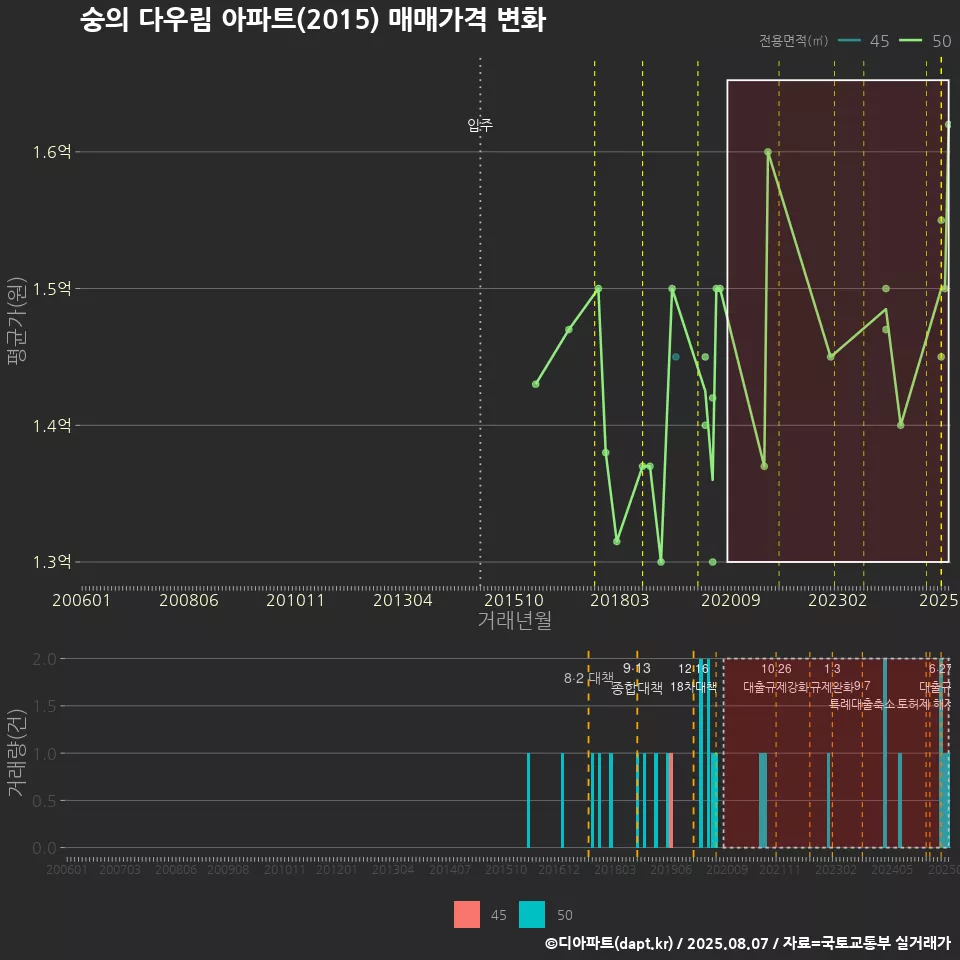
Task: Click the 1.6억 y-axis label
Action: (x=52, y=152)
